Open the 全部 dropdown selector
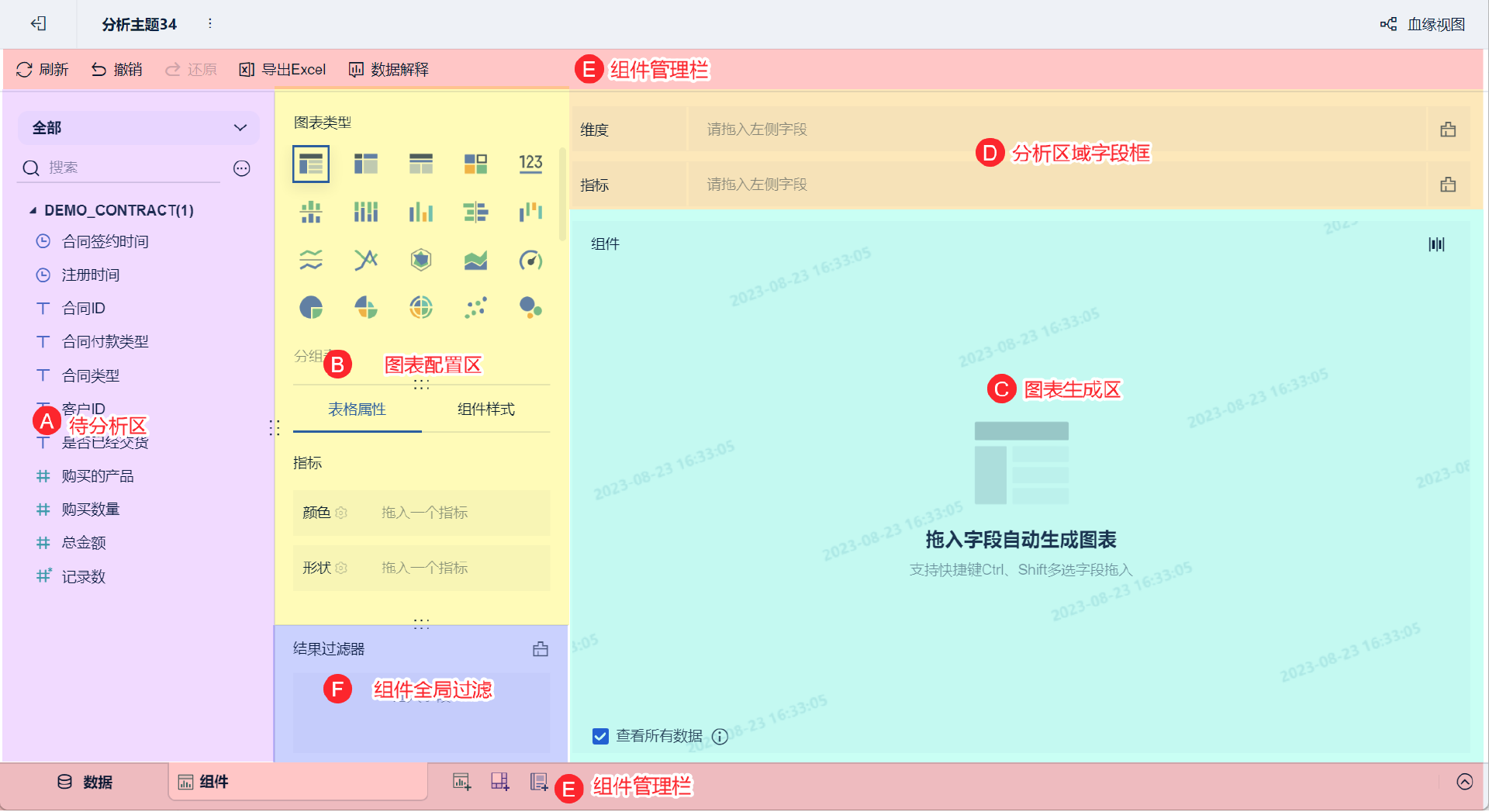 [139, 128]
